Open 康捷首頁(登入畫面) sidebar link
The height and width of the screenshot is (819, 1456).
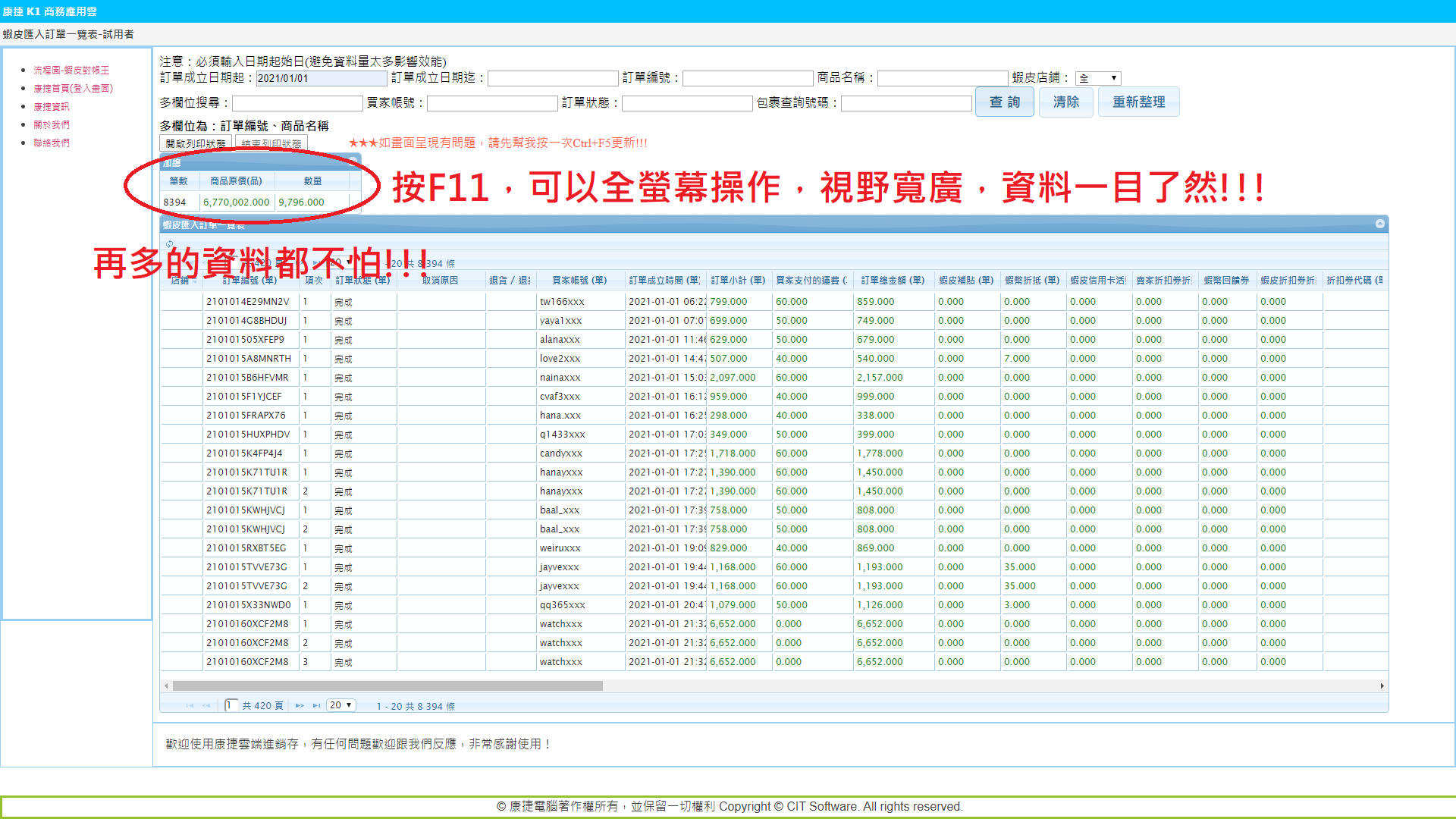pyautogui.click(x=73, y=88)
